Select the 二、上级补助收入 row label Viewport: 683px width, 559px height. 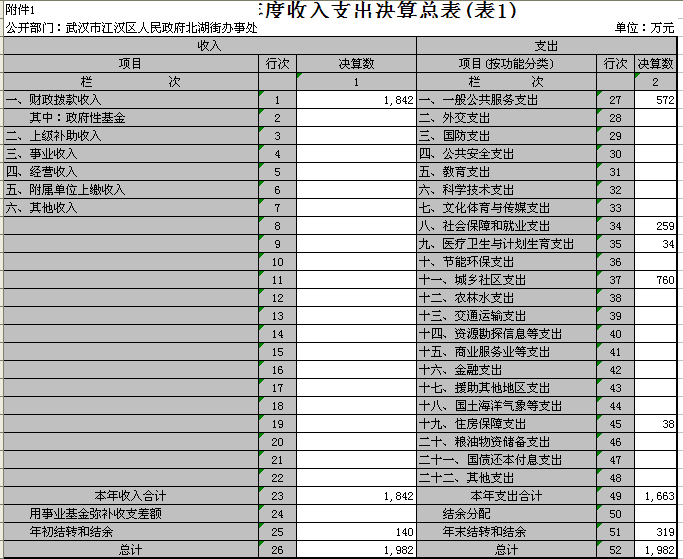click(x=130, y=136)
